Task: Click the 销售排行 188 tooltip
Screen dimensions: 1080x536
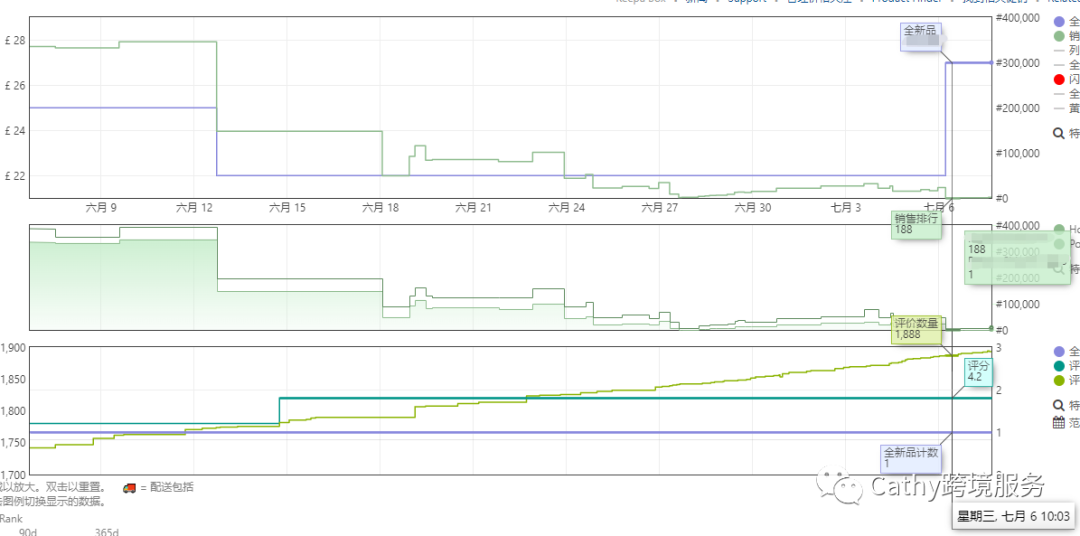Action: 915,225
